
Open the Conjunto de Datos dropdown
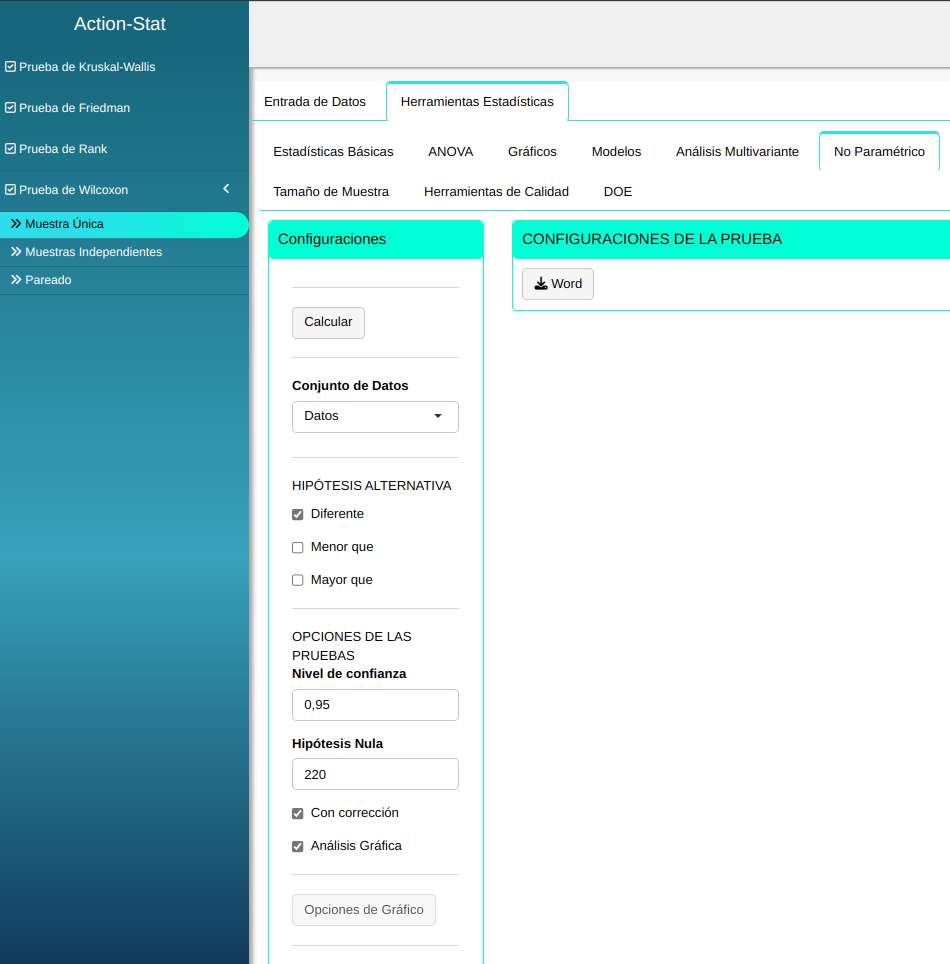pos(375,417)
